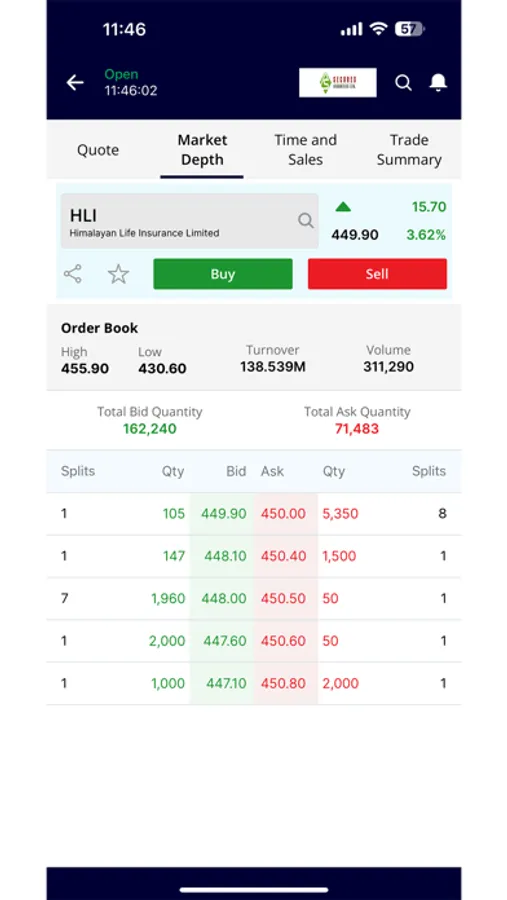Tap the 11:46 status bar clock
This screenshot has width=507, height=900.
[x=124, y=29]
